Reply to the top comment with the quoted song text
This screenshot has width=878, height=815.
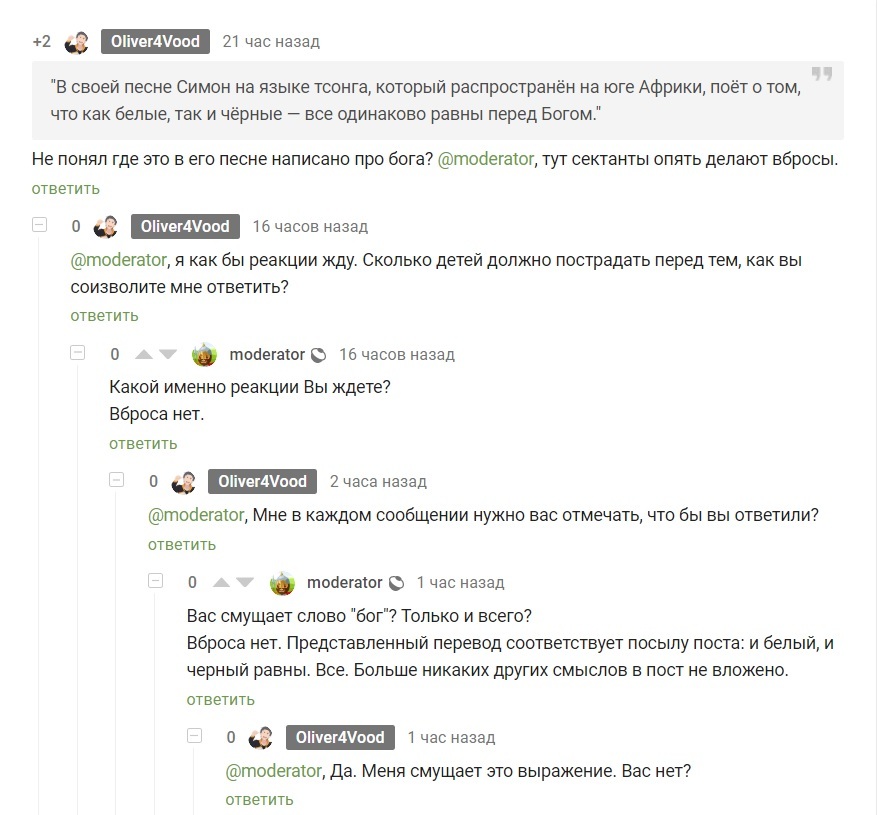(x=66, y=189)
